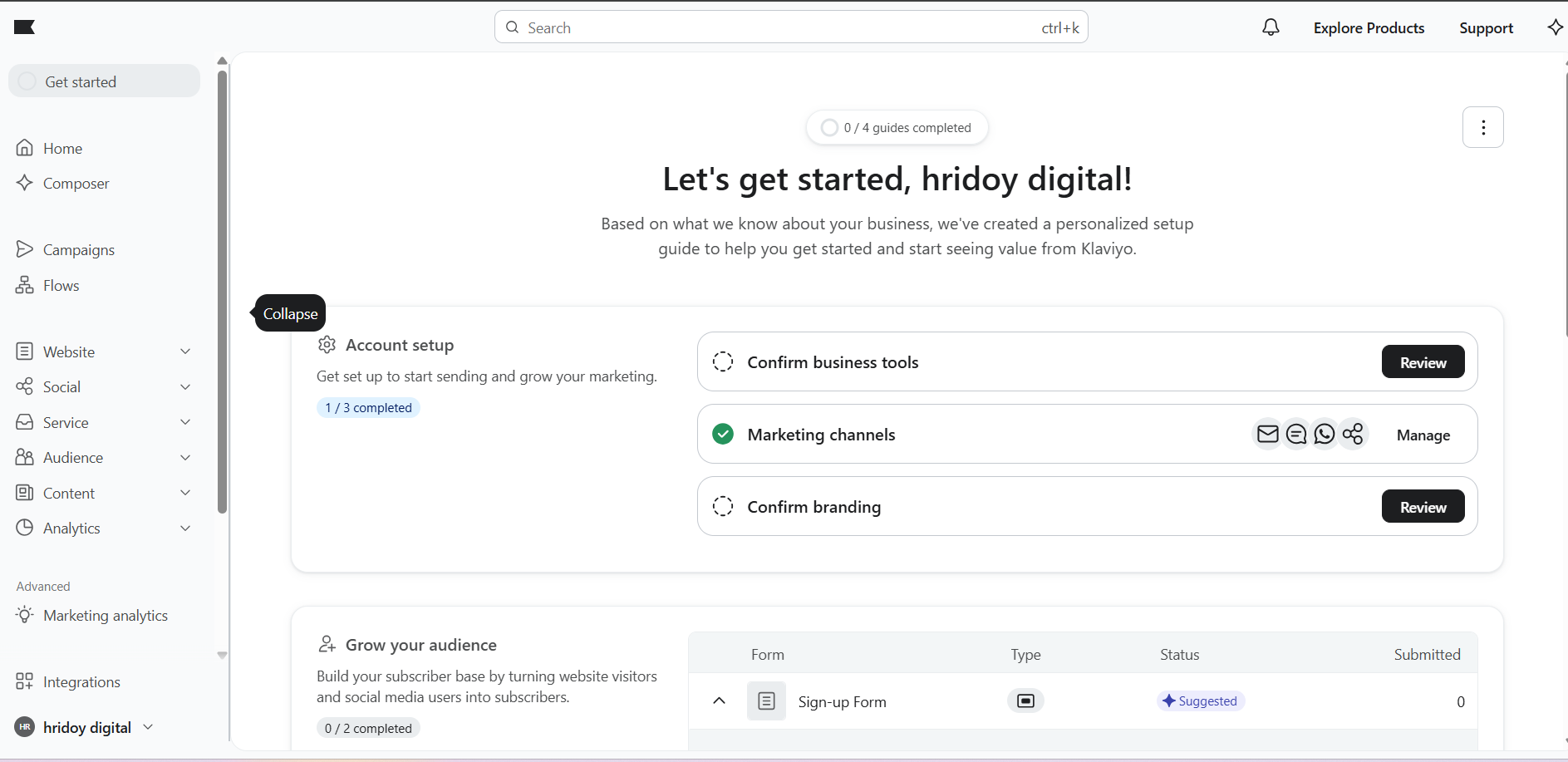The image size is (1568, 762).
Task: Click the Sign-up Form document icon
Action: 766,701
